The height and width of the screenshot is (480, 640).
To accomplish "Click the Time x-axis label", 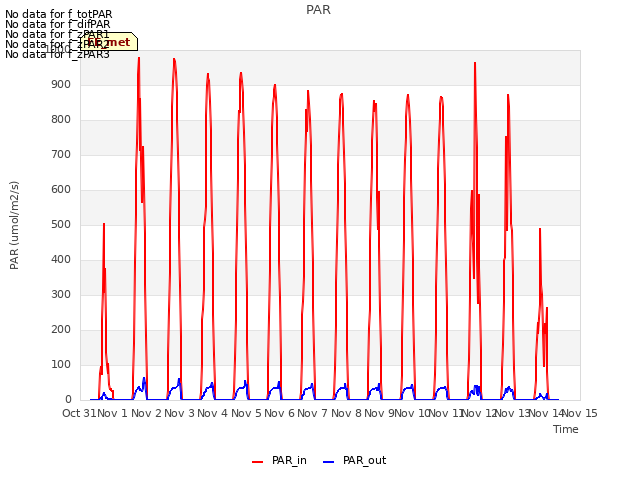I will [566, 429].
